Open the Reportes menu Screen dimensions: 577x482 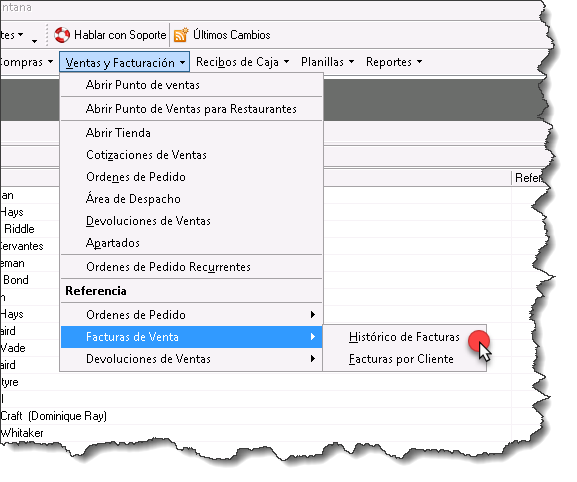click(x=394, y=62)
